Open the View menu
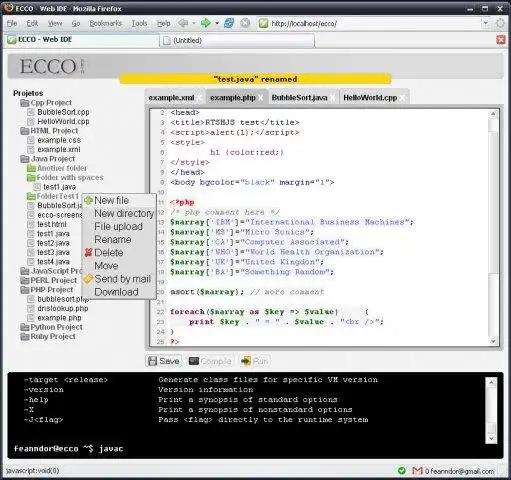Viewport: 511px width, 480px height. [55, 23]
